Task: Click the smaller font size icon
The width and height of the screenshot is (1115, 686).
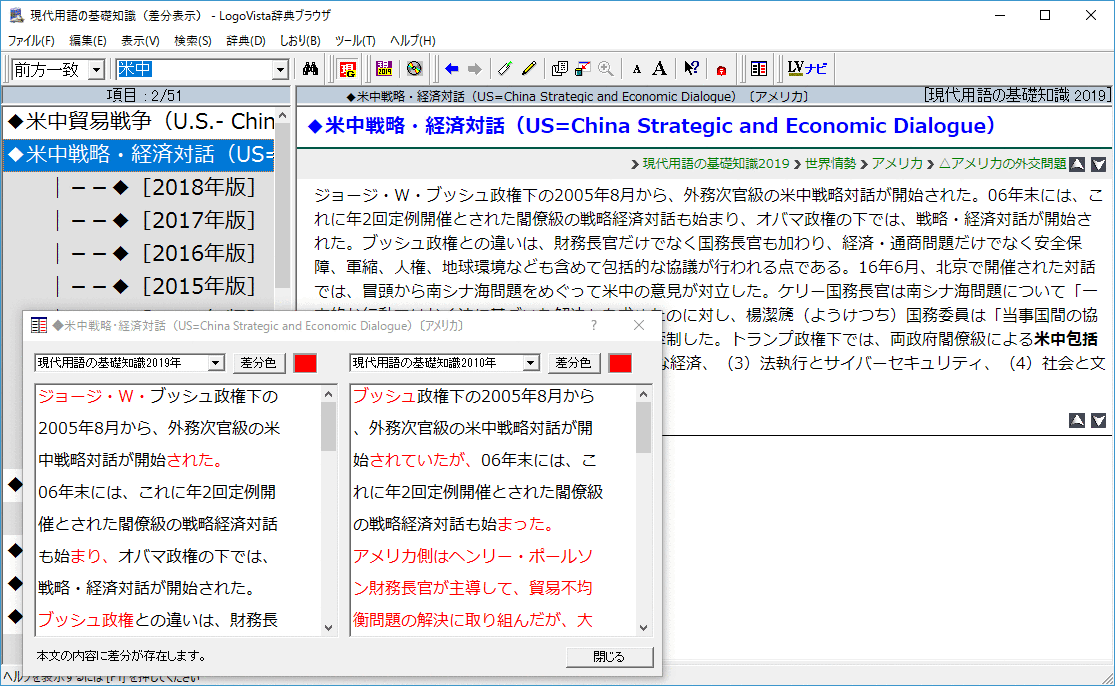Action: (x=637, y=69)
